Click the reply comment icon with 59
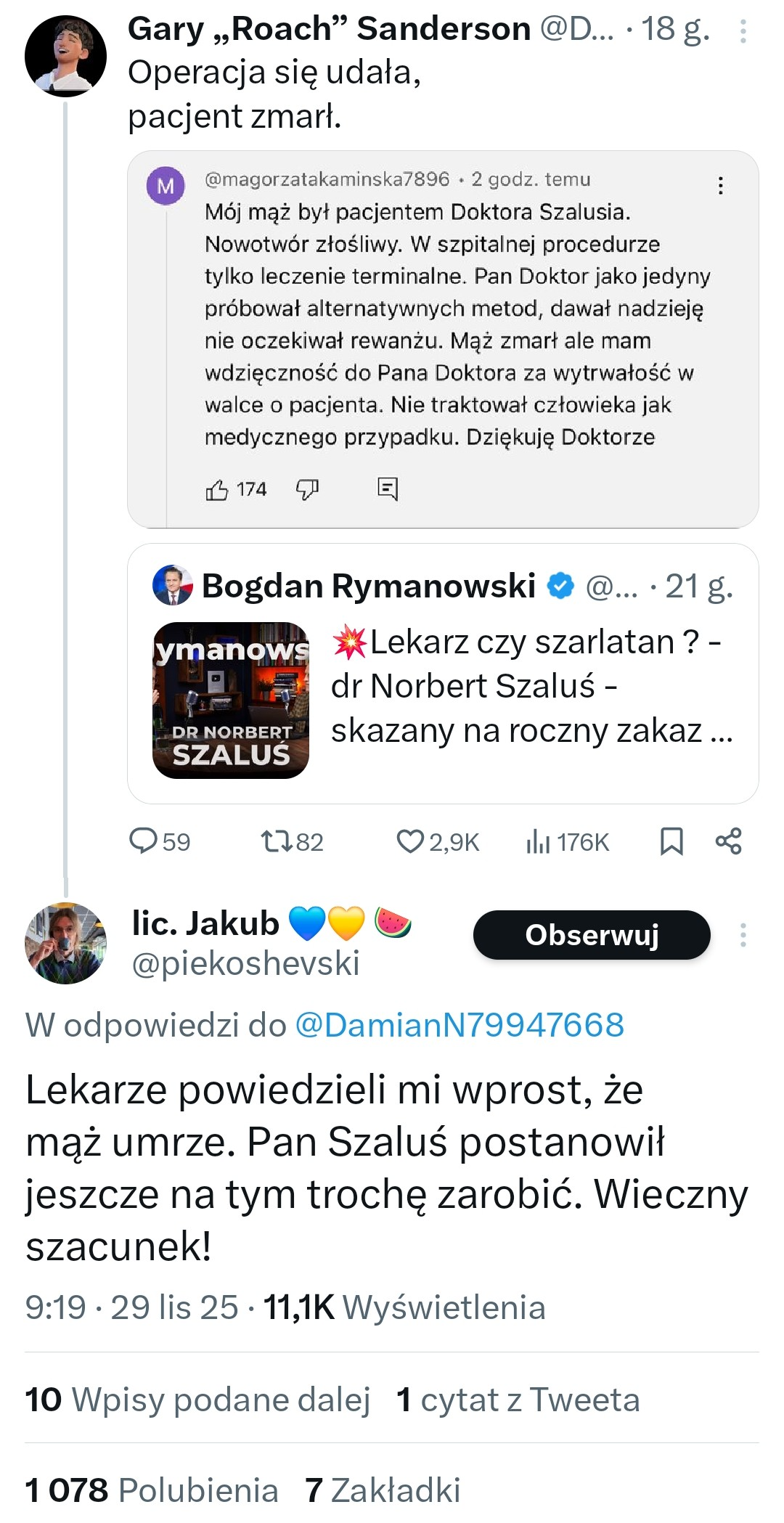The width and height of the screenshot is (784, 1523). coord(144,841)
